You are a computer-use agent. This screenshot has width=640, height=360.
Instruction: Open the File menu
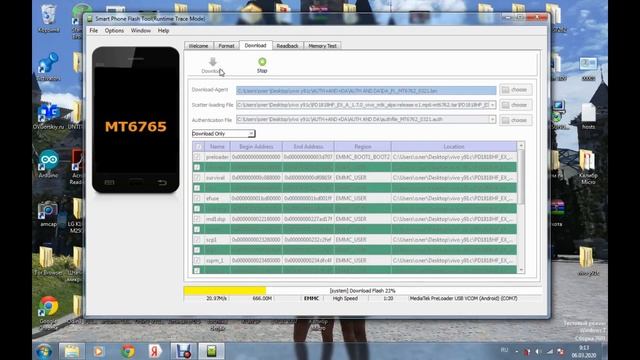(93, 31)
